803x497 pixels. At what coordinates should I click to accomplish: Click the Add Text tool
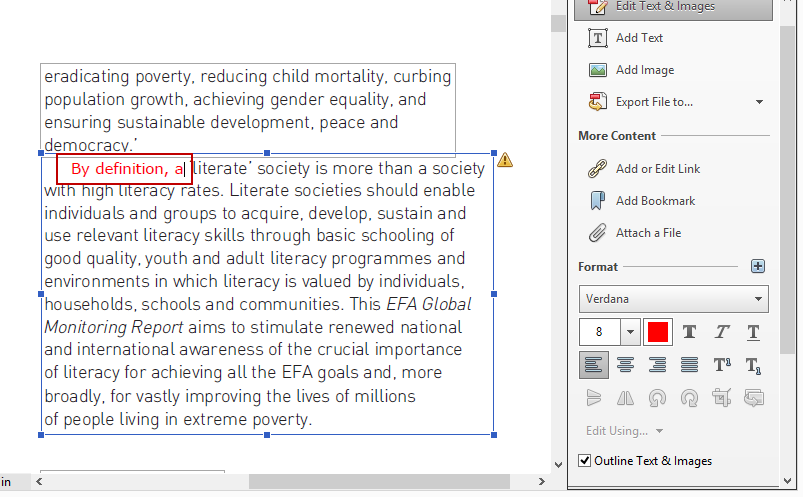(639, 38)
